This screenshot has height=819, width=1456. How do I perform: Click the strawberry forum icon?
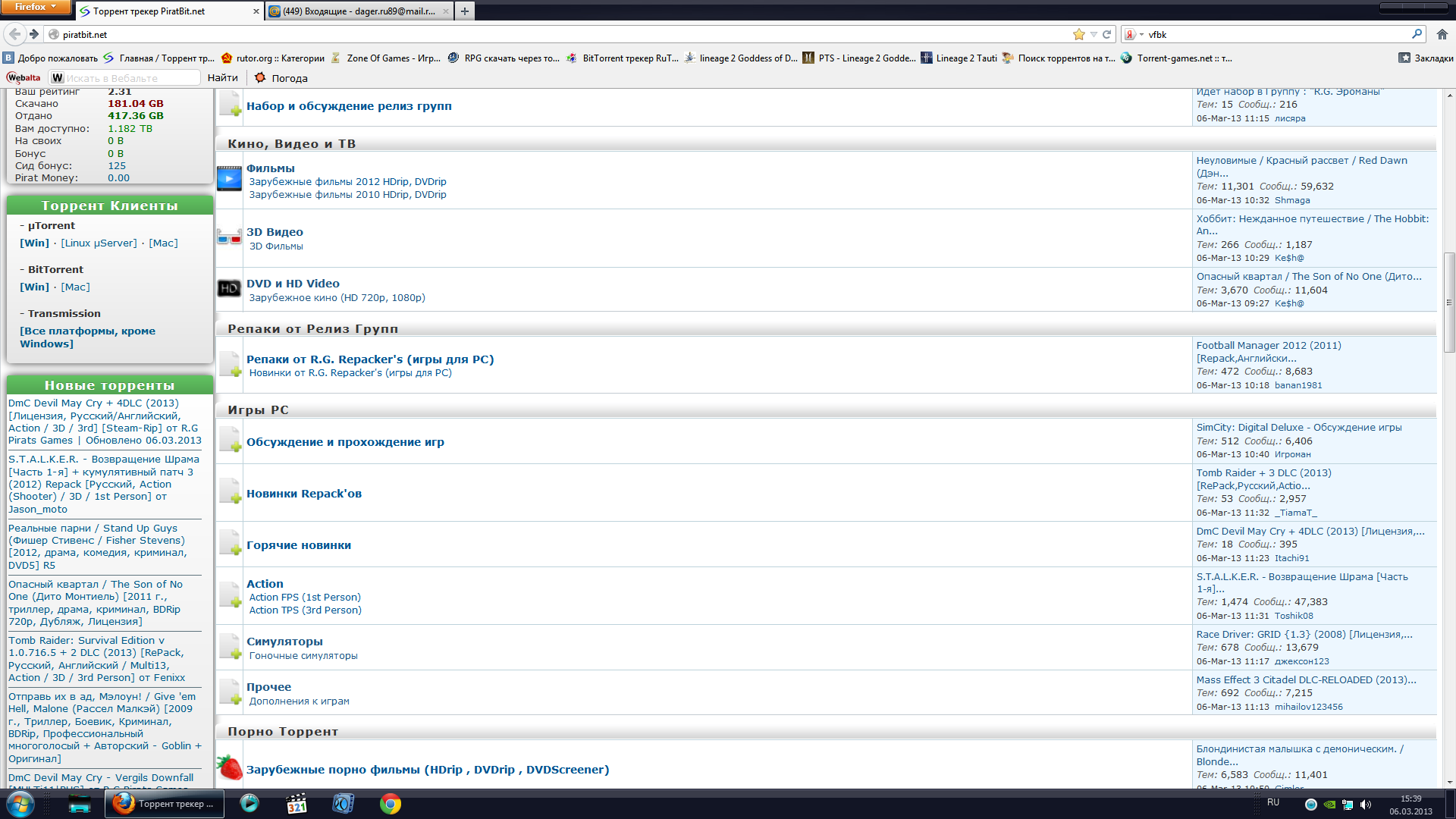[229, 767]
